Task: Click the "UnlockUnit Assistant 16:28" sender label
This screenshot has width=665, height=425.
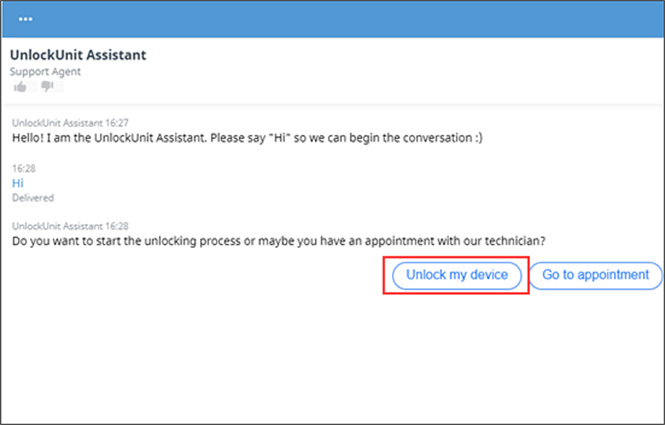Action: pos(70,227)
